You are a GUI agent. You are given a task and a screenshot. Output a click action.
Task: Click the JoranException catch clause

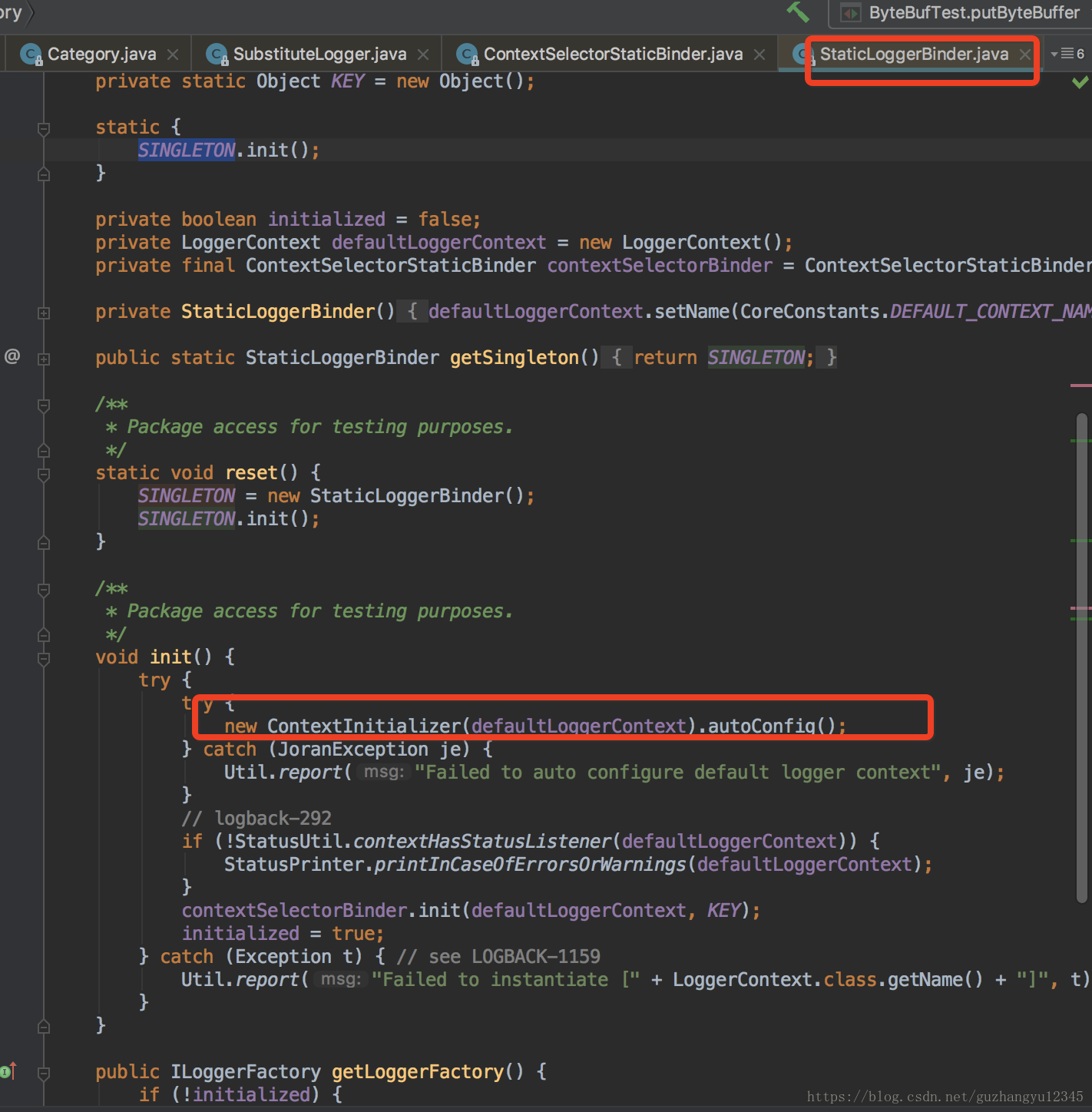[347, 750]
